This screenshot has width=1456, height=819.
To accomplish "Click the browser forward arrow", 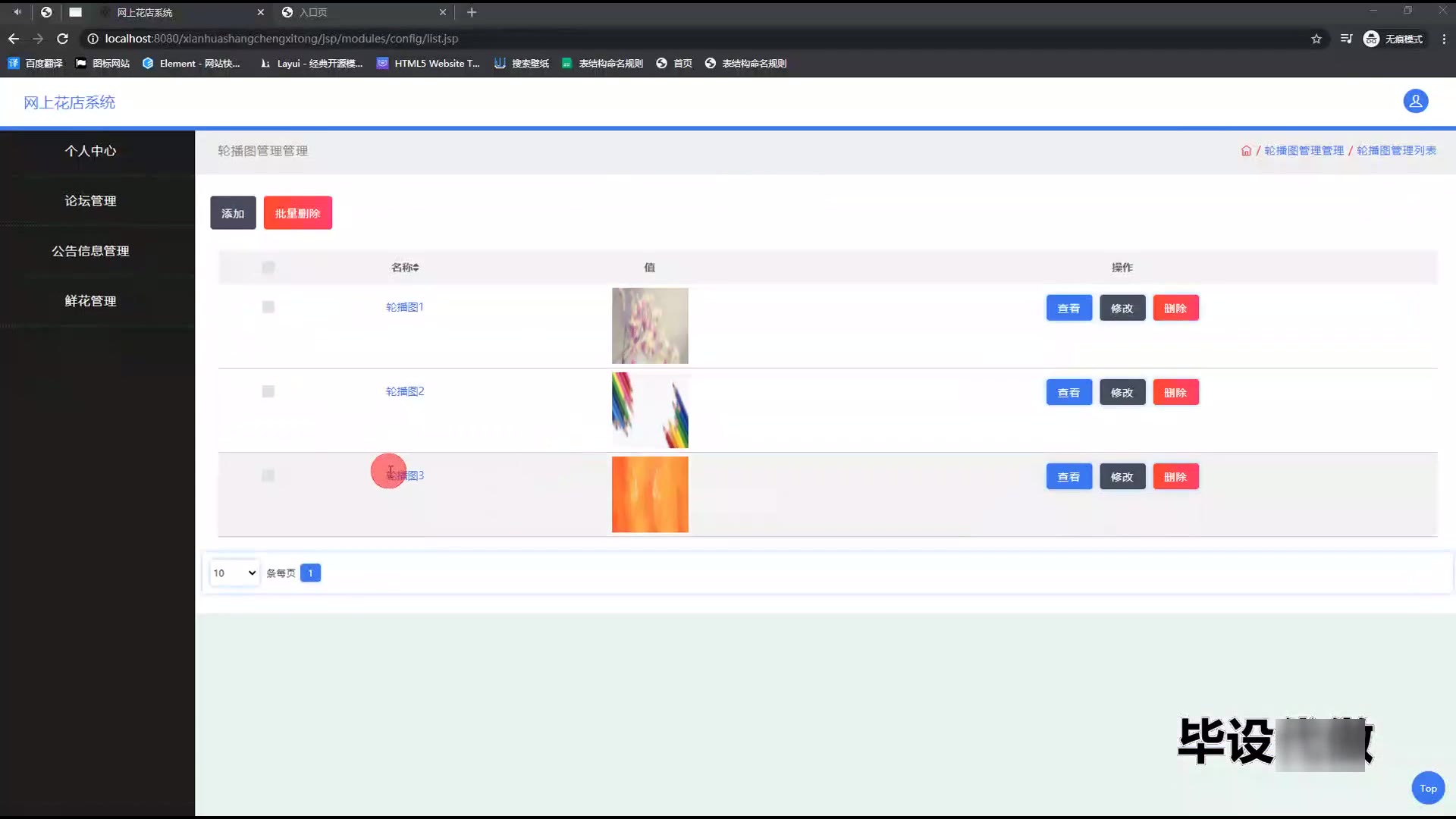I will click(x=38, y=39).
